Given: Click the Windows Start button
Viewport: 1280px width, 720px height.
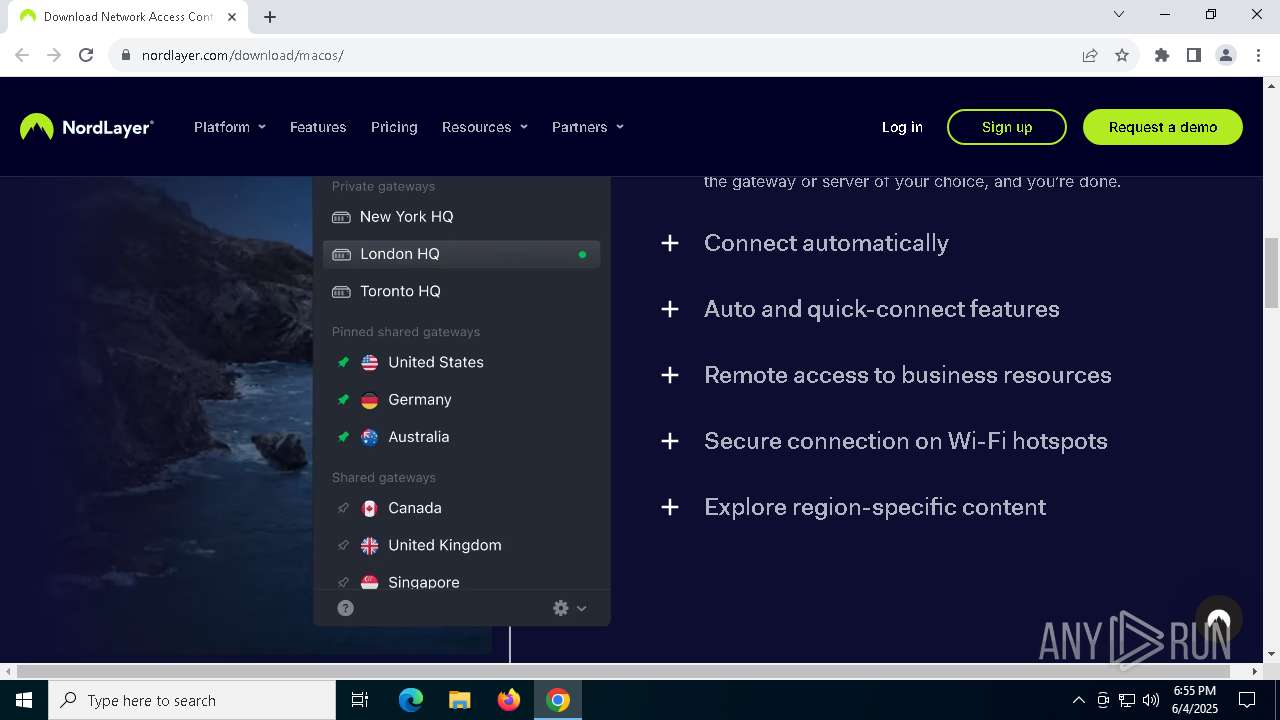Looking at the screenshot, I should coord(24,700).
